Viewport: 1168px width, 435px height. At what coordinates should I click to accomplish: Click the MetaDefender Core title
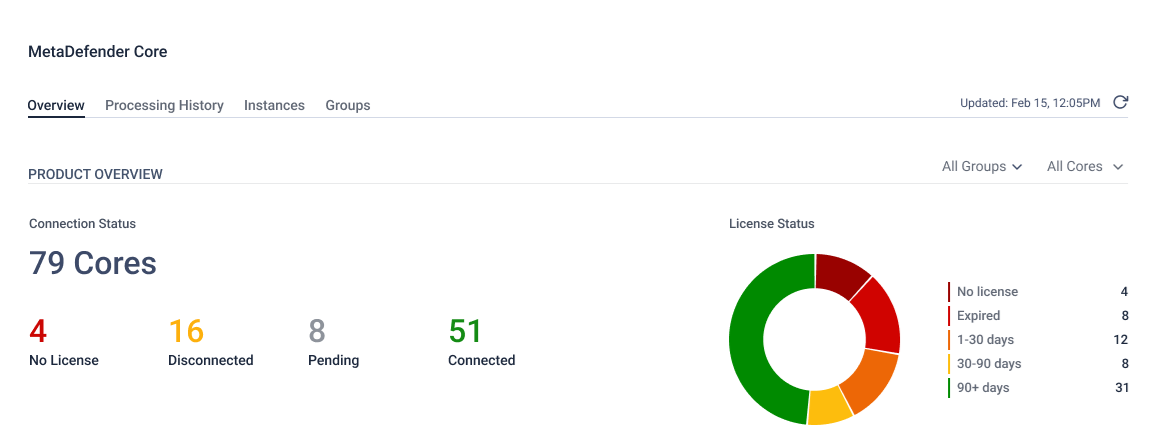pyautogui.click(x=98, y=51)
